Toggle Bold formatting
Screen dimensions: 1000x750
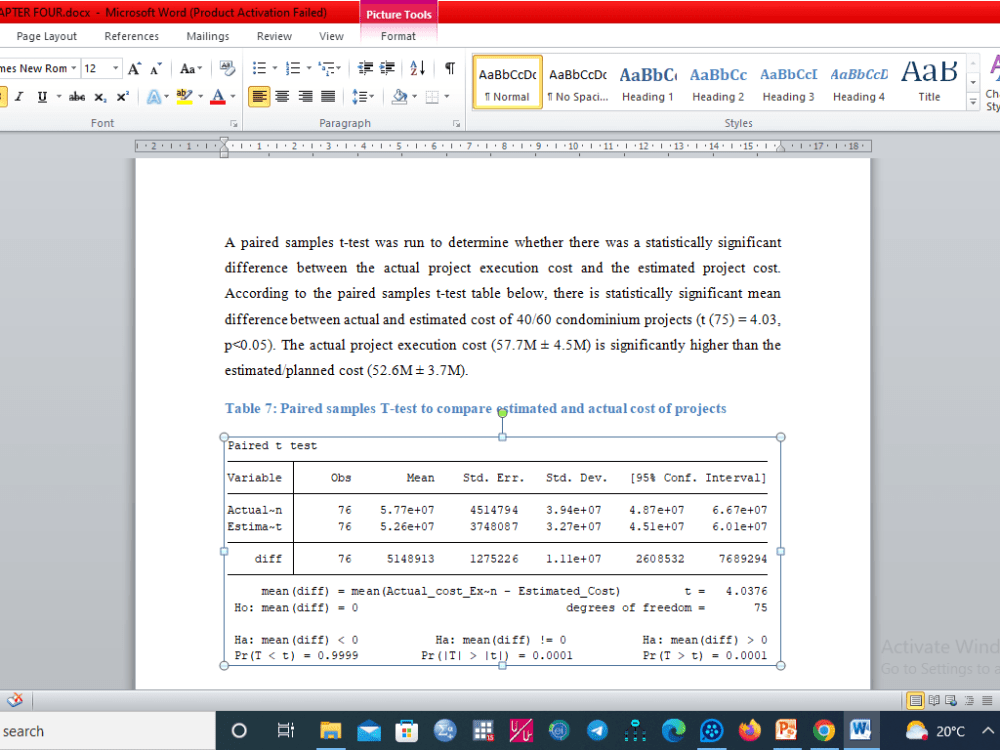4,96
